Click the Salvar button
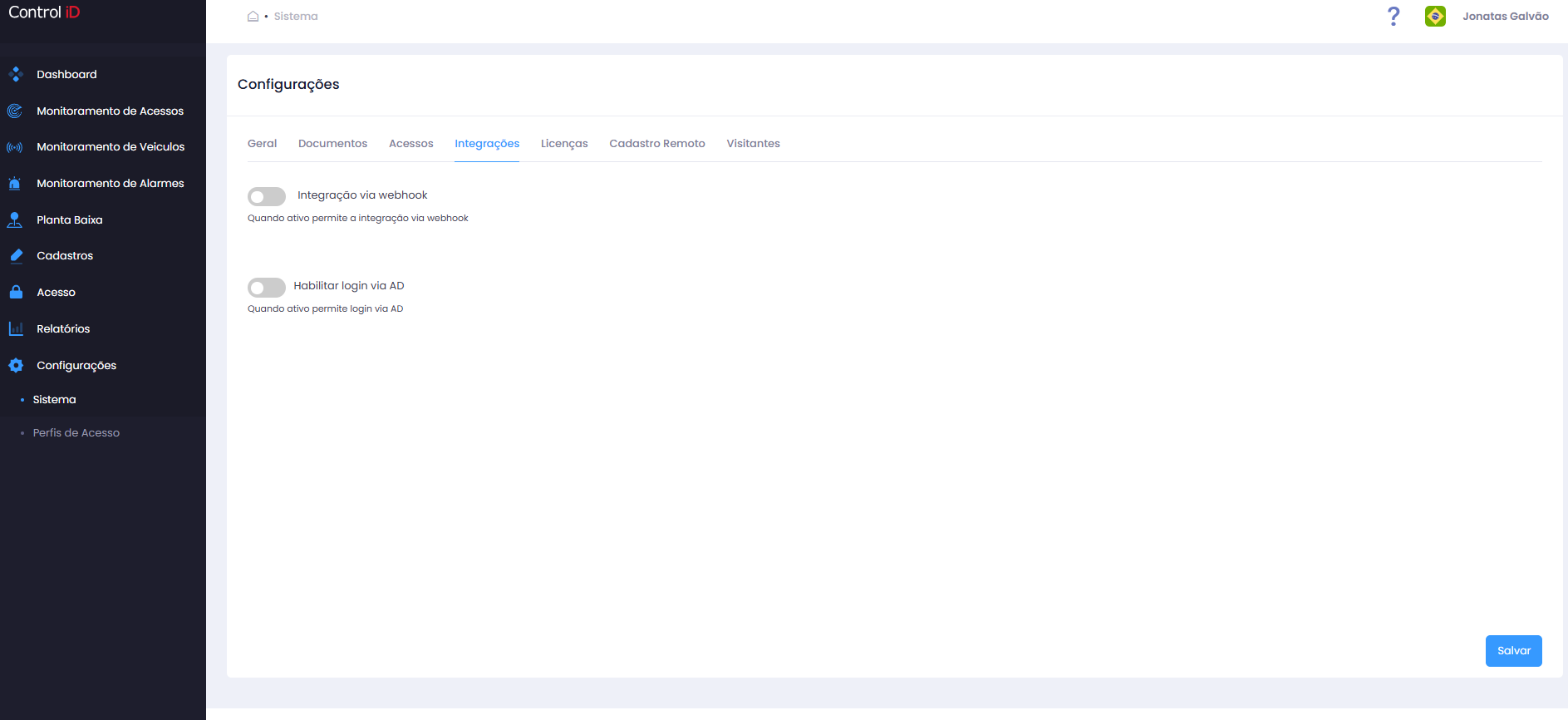This screenshot has height=720, width=1568. click(1514, 651)
